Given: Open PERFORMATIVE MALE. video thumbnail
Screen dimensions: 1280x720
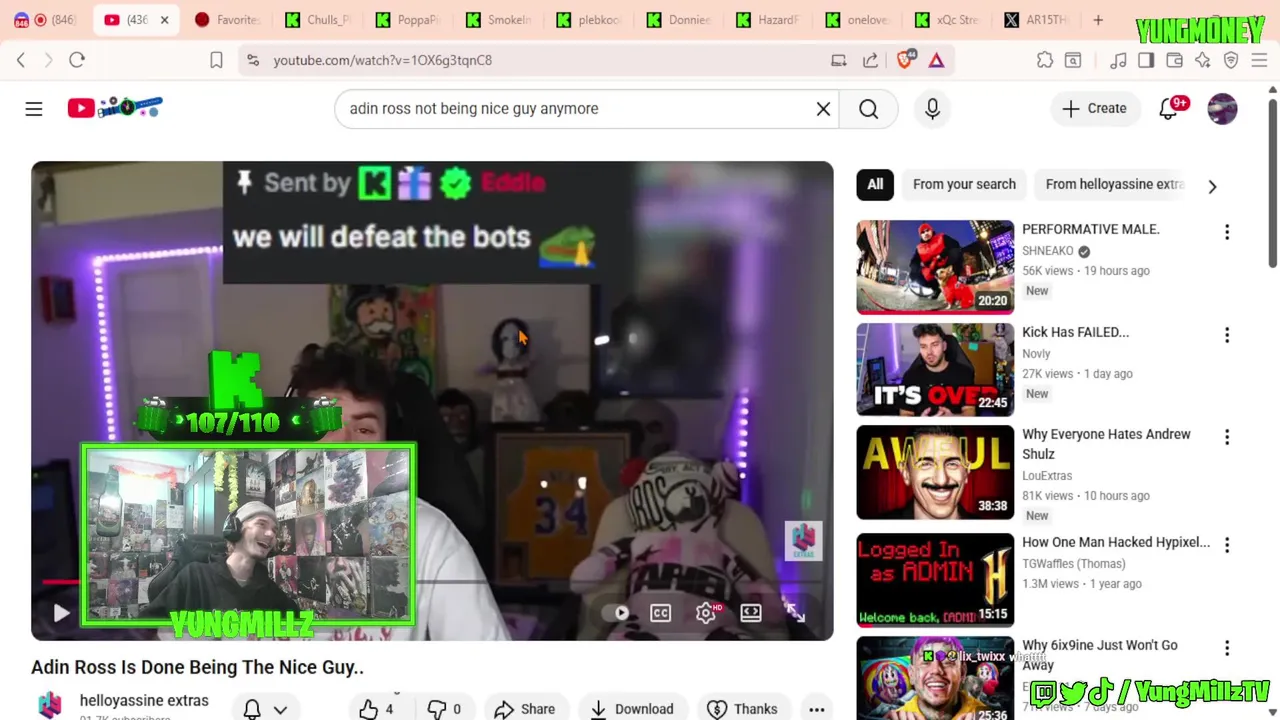Looking at the screenshot, I should (x=935, y=267).
